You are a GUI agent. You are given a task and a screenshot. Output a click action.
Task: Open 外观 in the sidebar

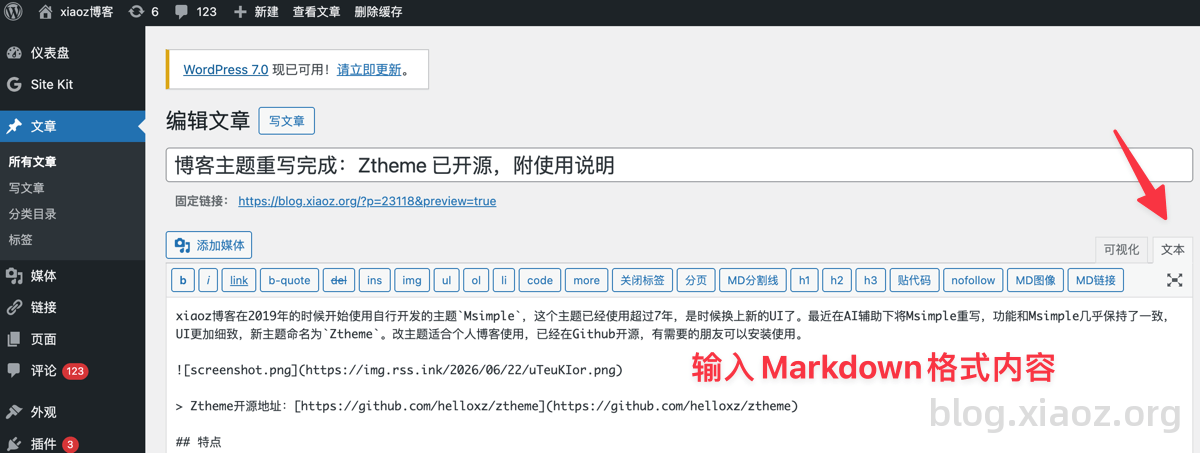[72, 412]
